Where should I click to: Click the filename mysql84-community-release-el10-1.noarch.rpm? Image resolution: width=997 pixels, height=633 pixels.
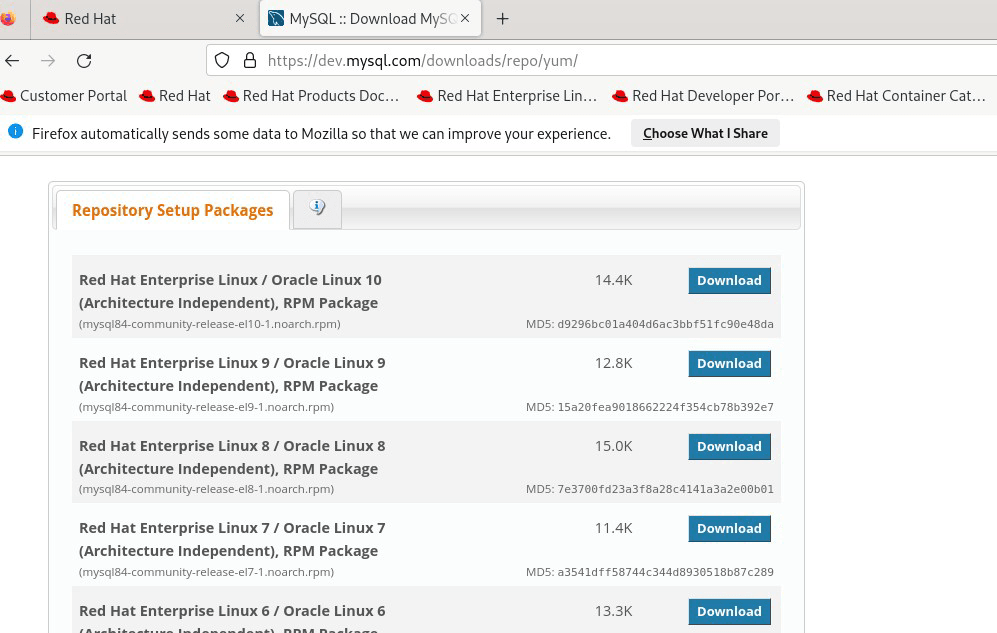[x=210, y=324]
